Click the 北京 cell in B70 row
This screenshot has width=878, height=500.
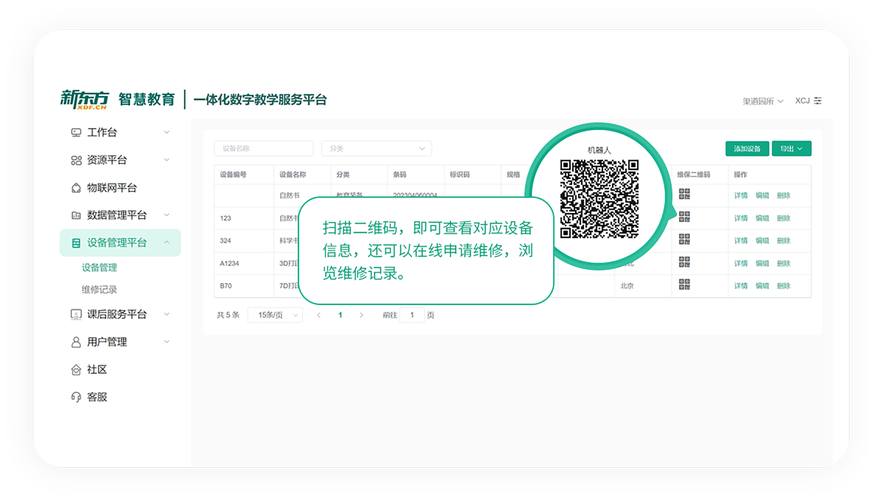[x=627, y=286]
